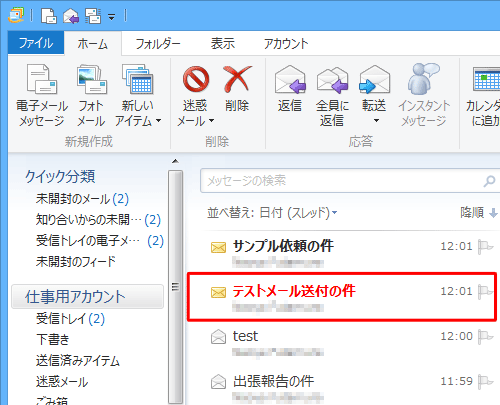Viewport: 500px width, 405px height.
Task: Click the 返信 reply button
Action: pos(290,88)
